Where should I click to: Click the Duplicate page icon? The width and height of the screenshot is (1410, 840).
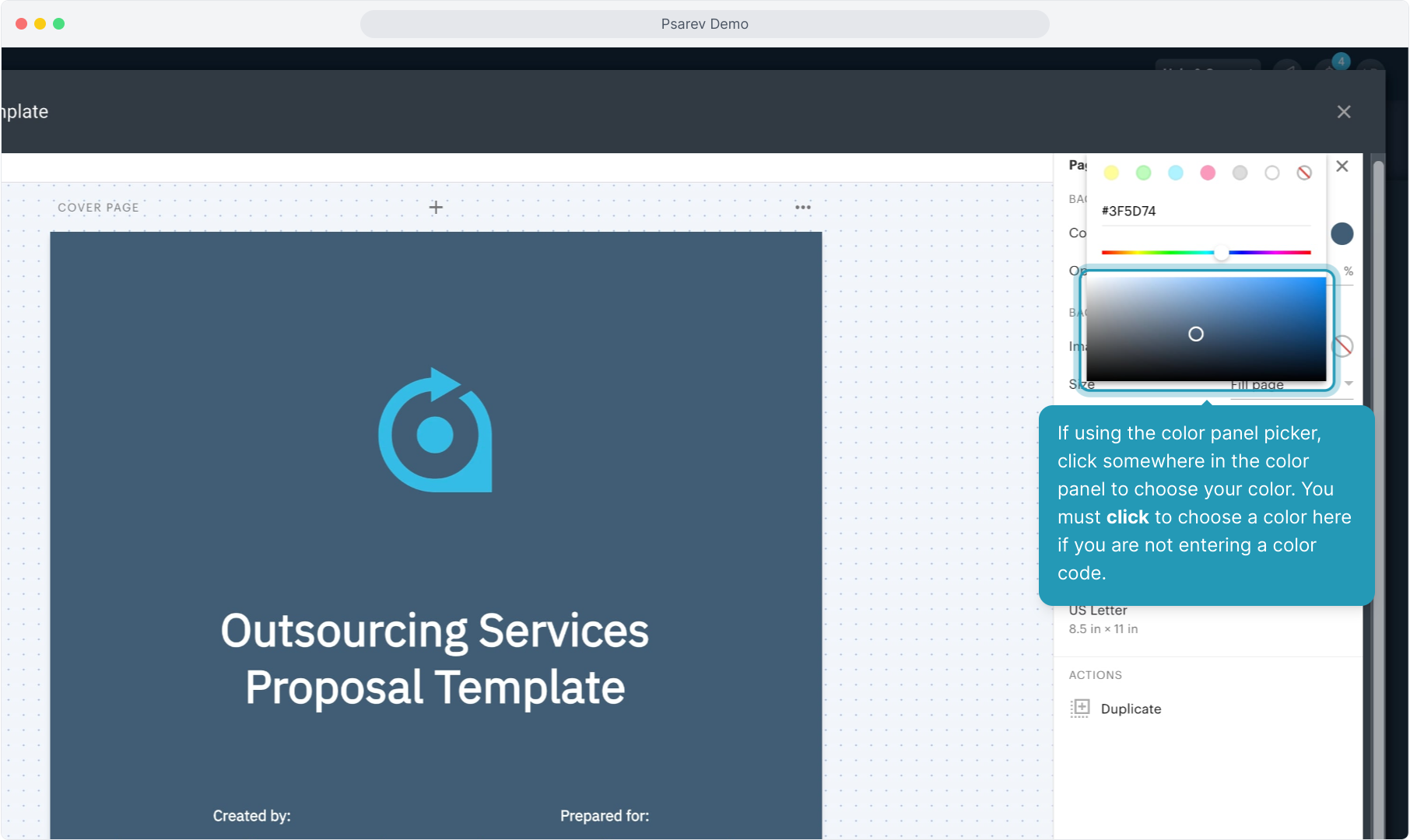[x=1079, y=709]
